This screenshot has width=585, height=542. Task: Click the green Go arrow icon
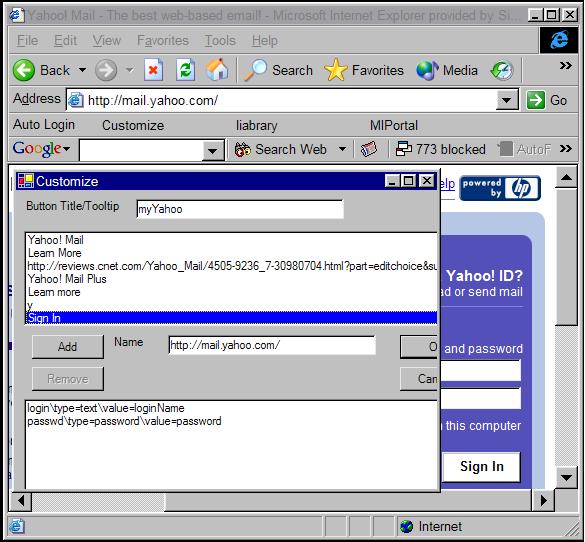[535, 100]
